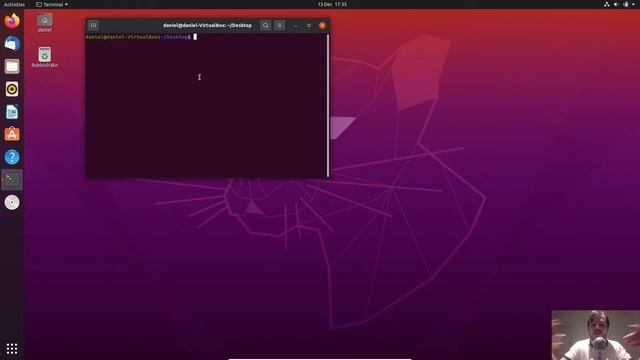Maximize the Terminal window
Viewport: 640px width, 360px height.
click(309, 25)
